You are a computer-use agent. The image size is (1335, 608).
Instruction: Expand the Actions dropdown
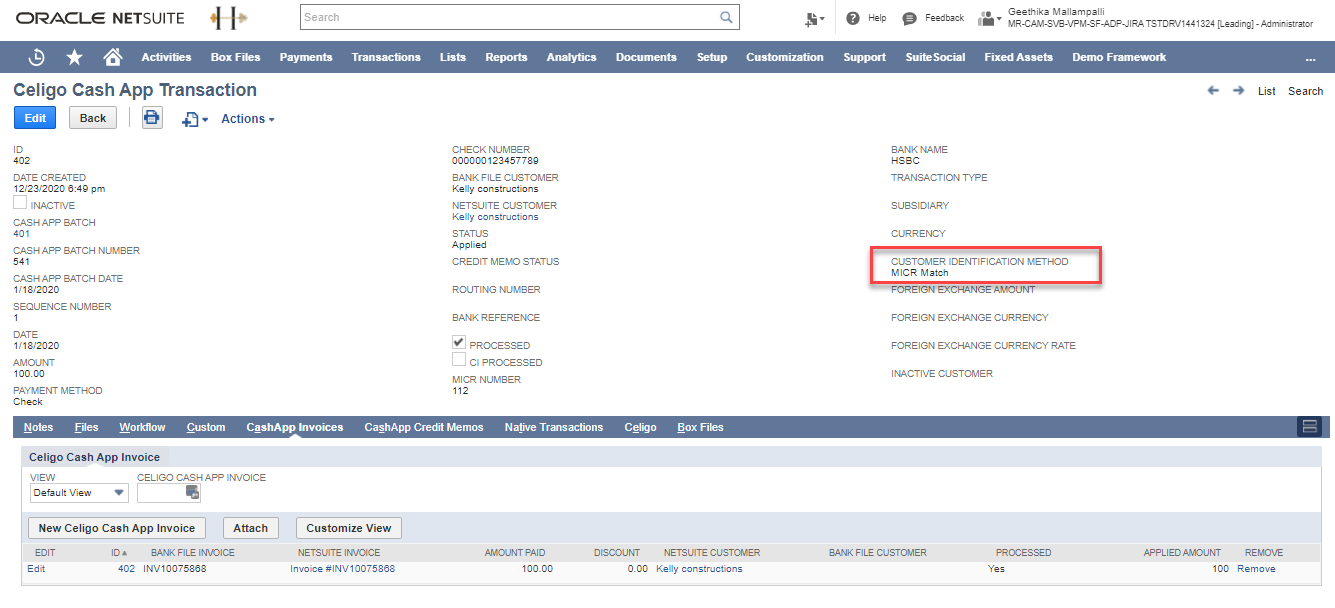point(248,119)
